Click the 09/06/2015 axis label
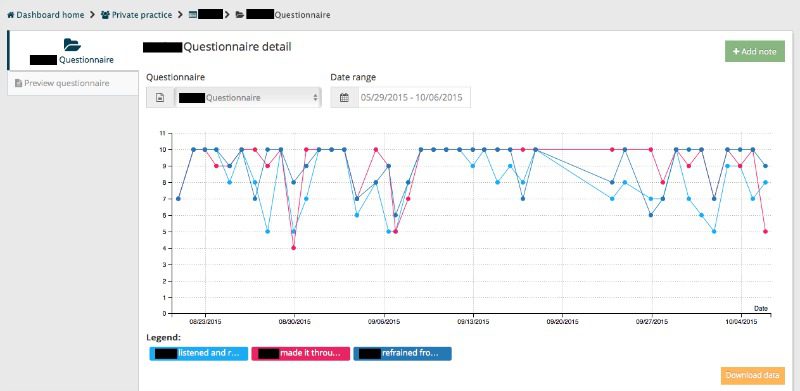The width and height of the screenshot is (800, 391). 384,322
